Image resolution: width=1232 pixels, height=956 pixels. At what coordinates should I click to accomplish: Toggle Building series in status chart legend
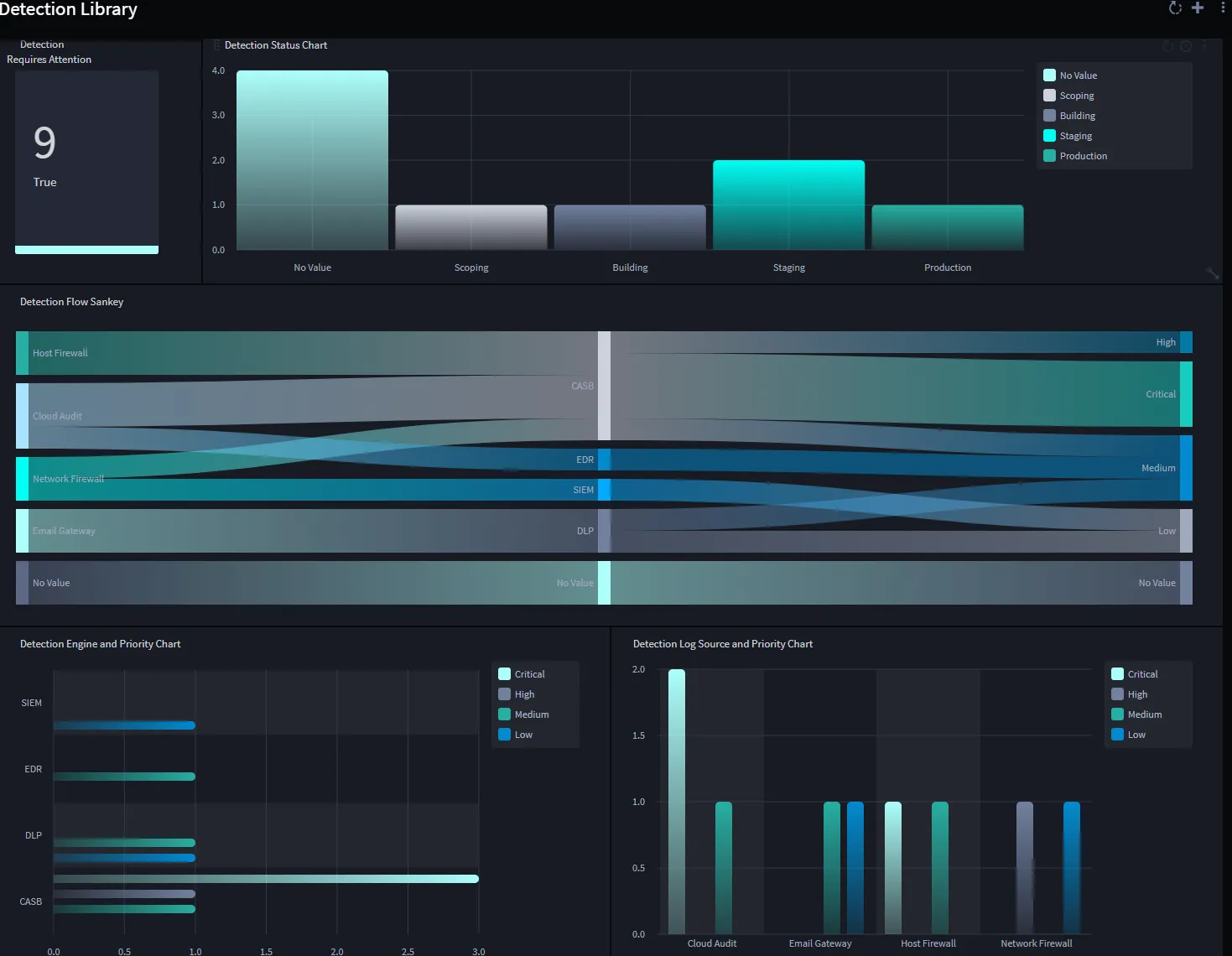click(x=1069, y=116)
